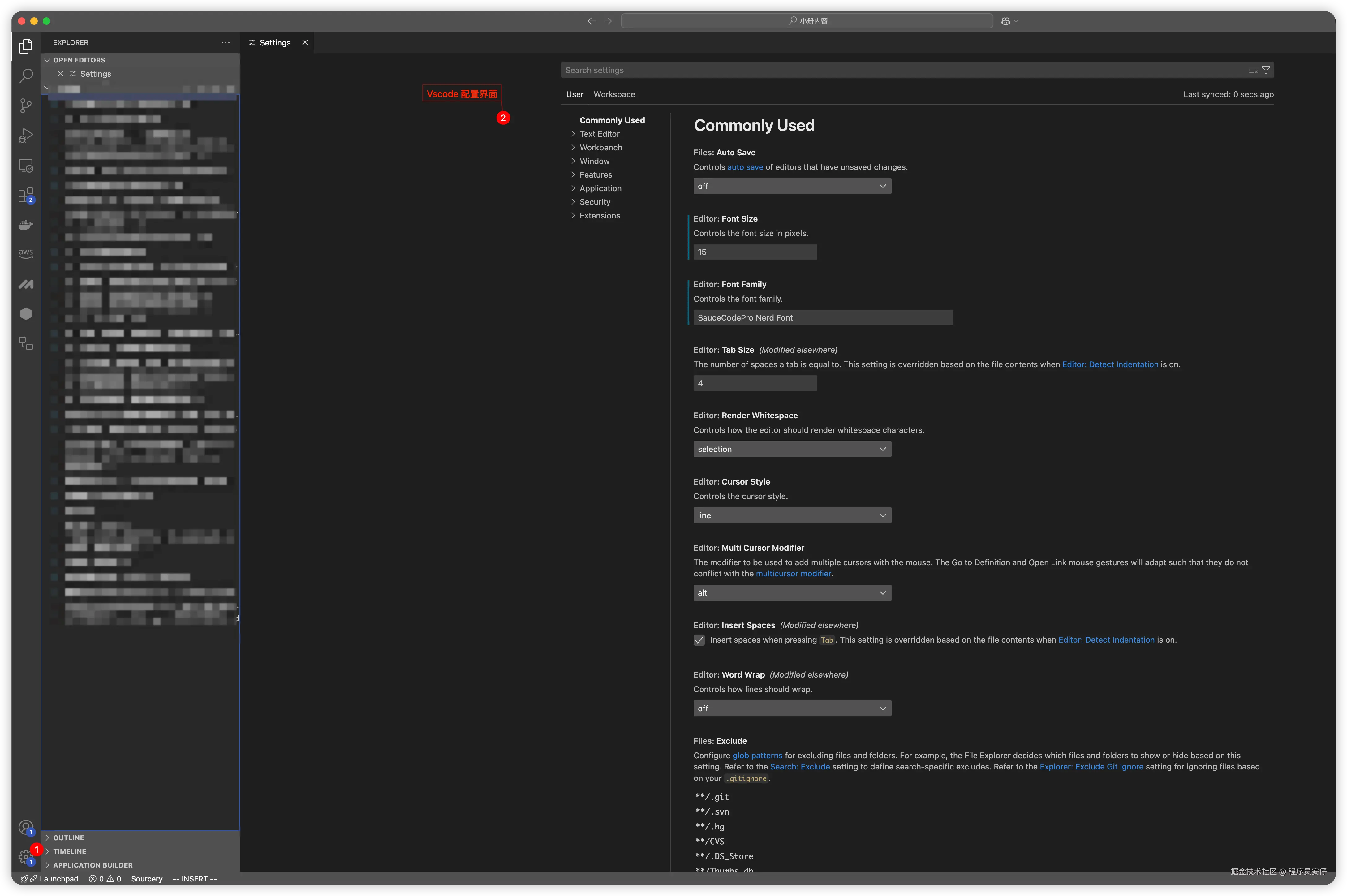Select the Settings editor tab
1347x896 pixels.
(x=275, y=43)
